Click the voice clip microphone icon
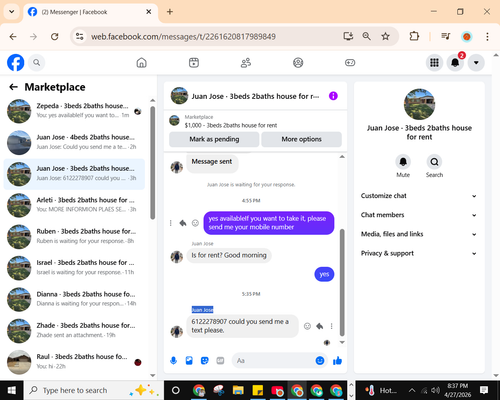Screen dimensions: 500x400 pyautogui.click(x=173, y=360)
